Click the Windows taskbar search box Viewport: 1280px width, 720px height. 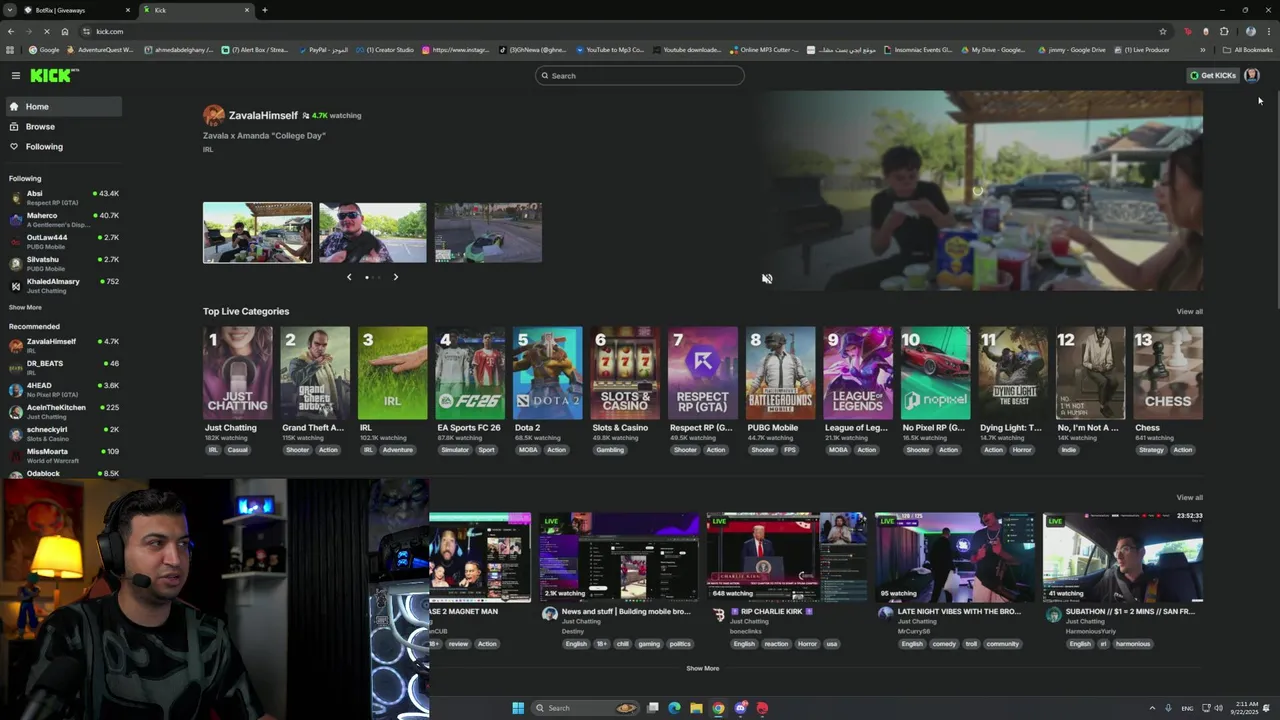pyautogui.click(x=585, y=708)
